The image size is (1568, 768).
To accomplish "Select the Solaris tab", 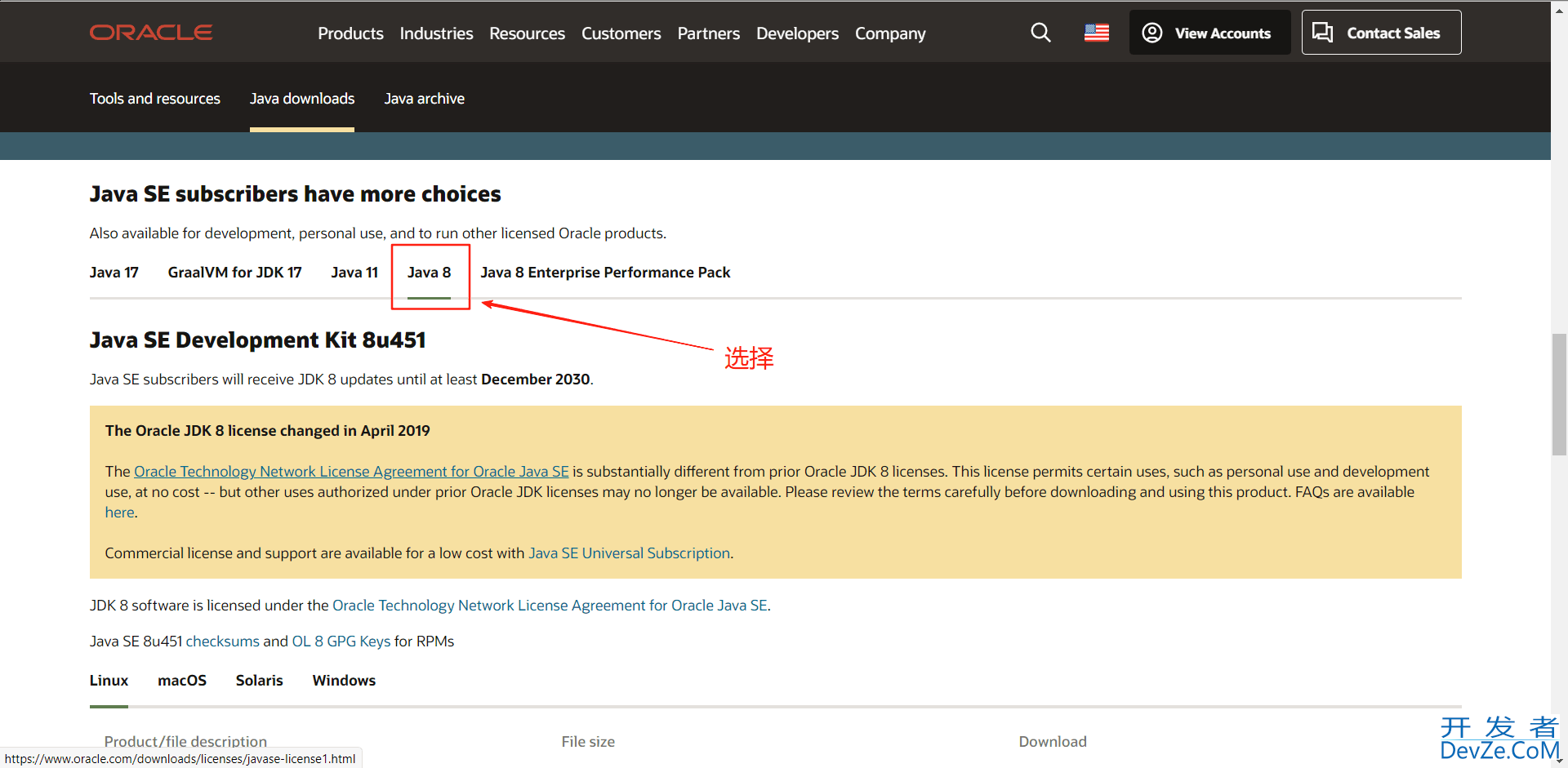I will pyautogui.click(x=259, y=681).
